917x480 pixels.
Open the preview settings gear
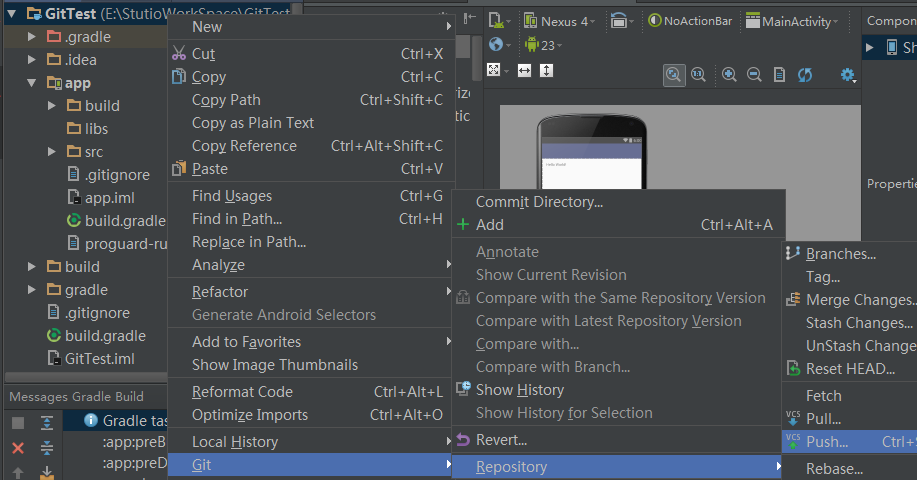coord(848,74)
